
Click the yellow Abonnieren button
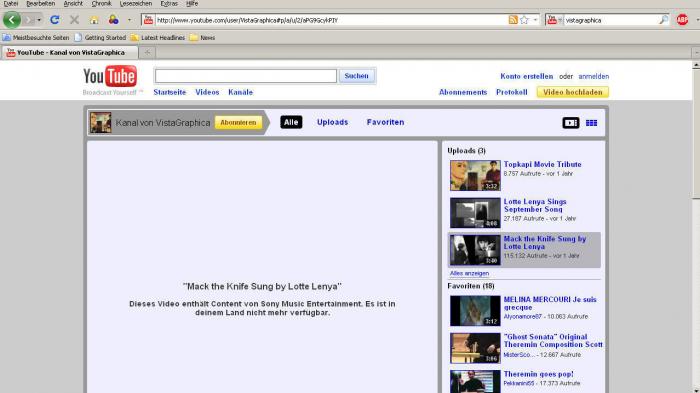(x=238, y=122)
